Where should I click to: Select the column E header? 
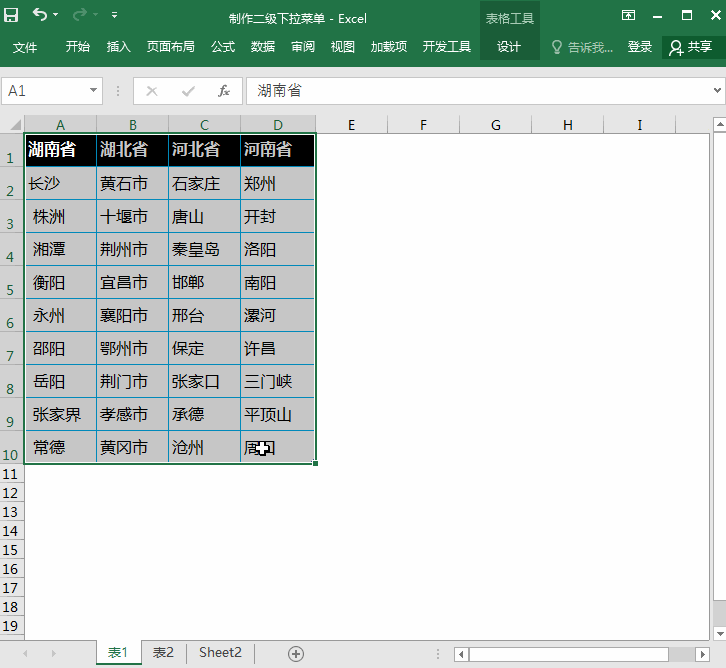pos(352,125)
